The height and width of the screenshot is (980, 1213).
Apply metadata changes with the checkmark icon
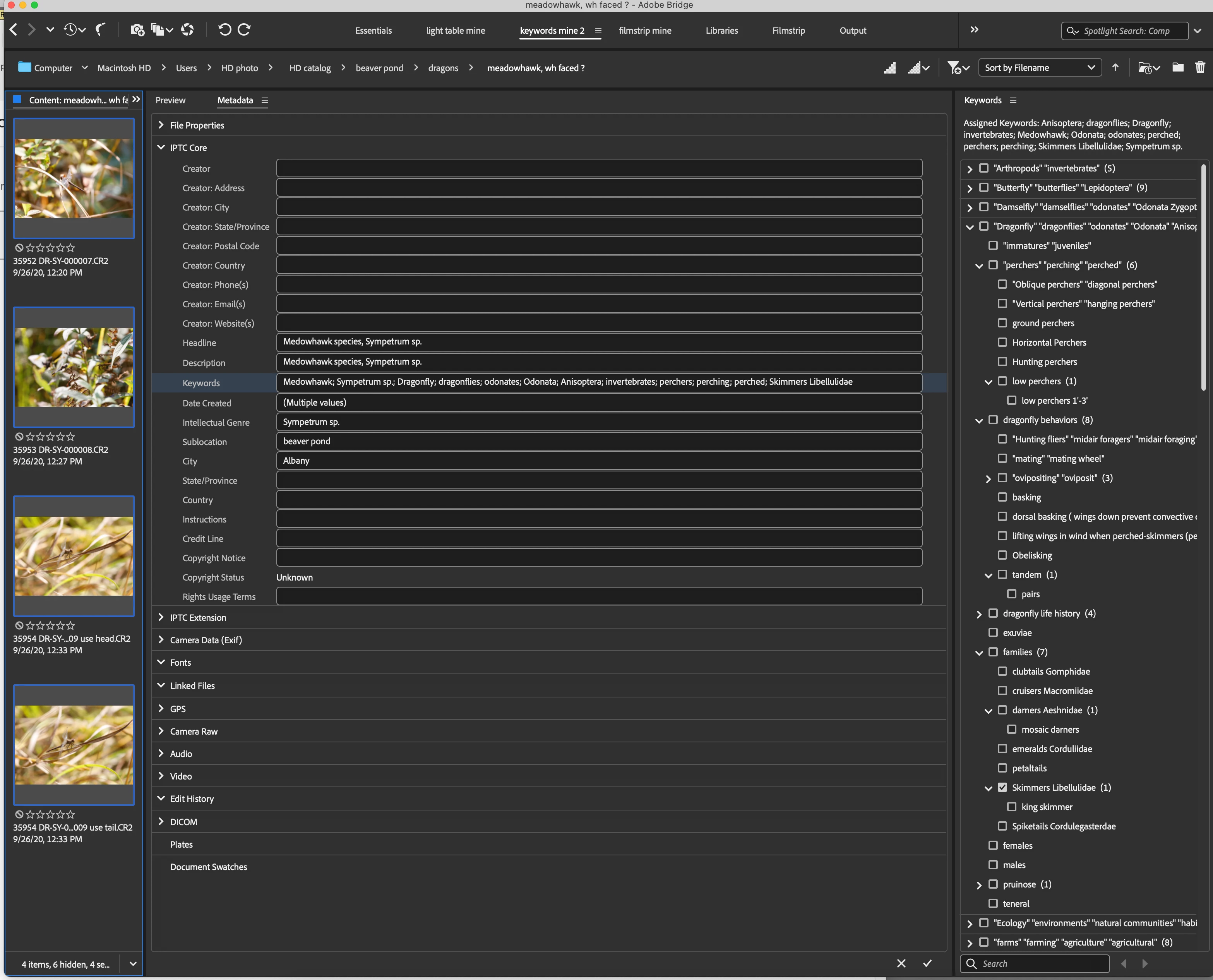[x=927, y=963]
